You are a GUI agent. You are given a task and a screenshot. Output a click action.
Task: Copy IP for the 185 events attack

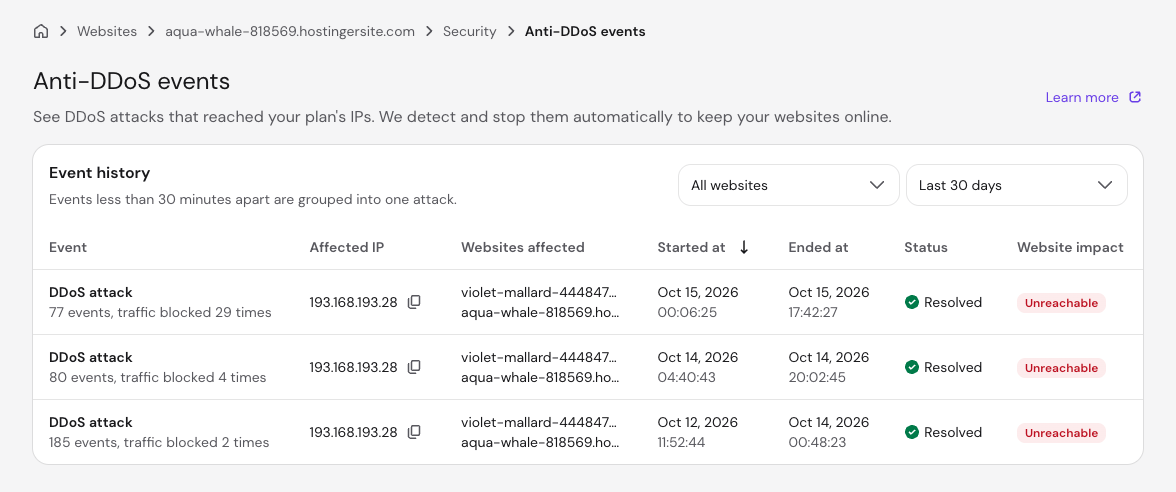[414, 432]
